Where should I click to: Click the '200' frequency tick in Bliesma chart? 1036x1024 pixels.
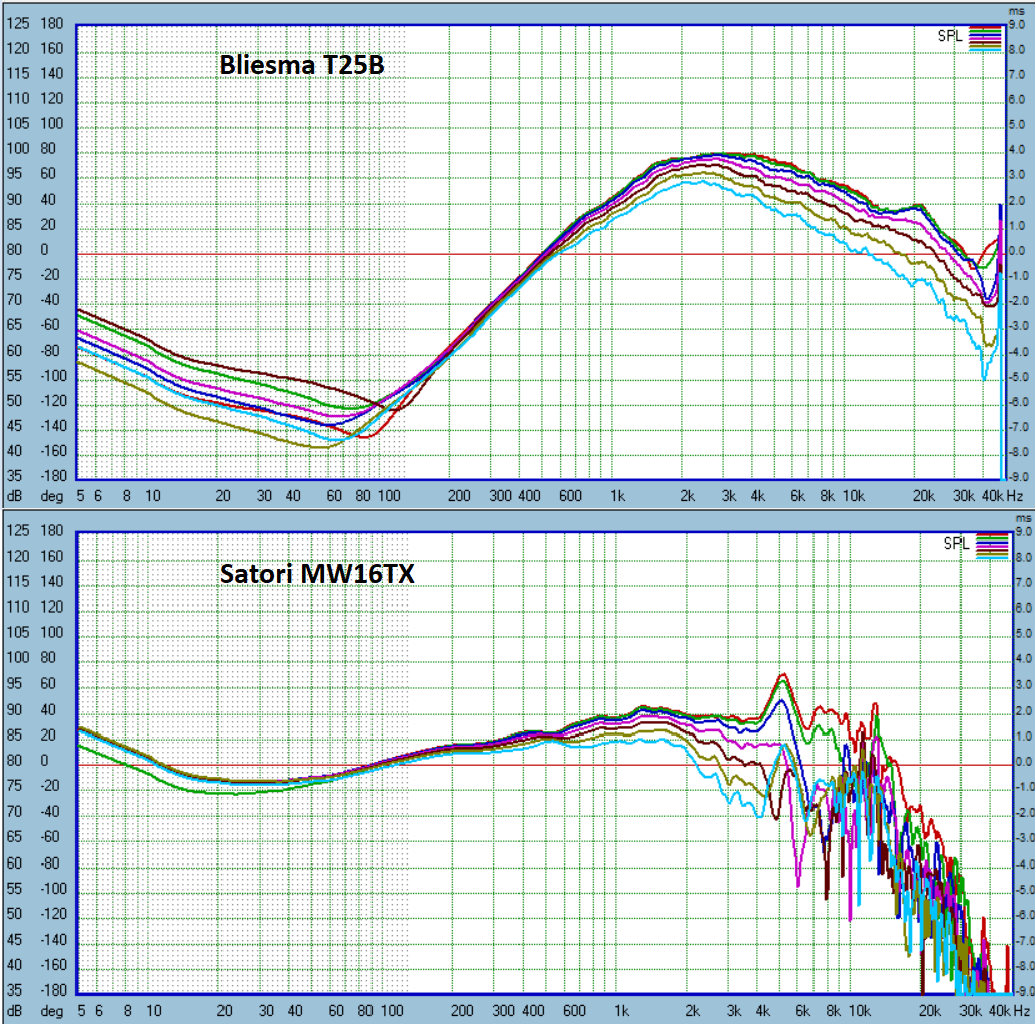pos(459,496)
